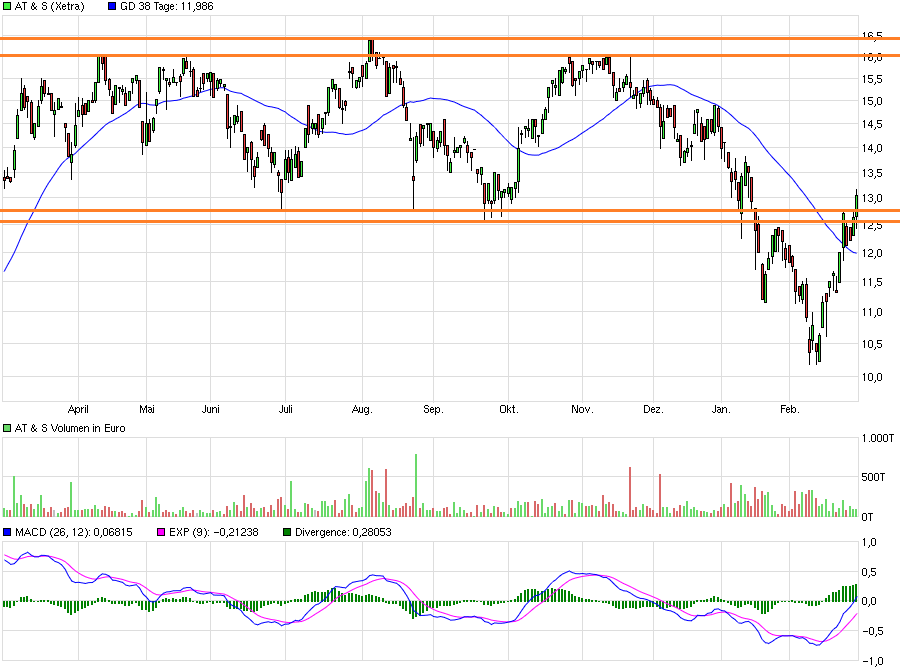Screen dimensions: 900x670
Task: Click the blue MACD legend swatch
Action: [x=7, y=532]
